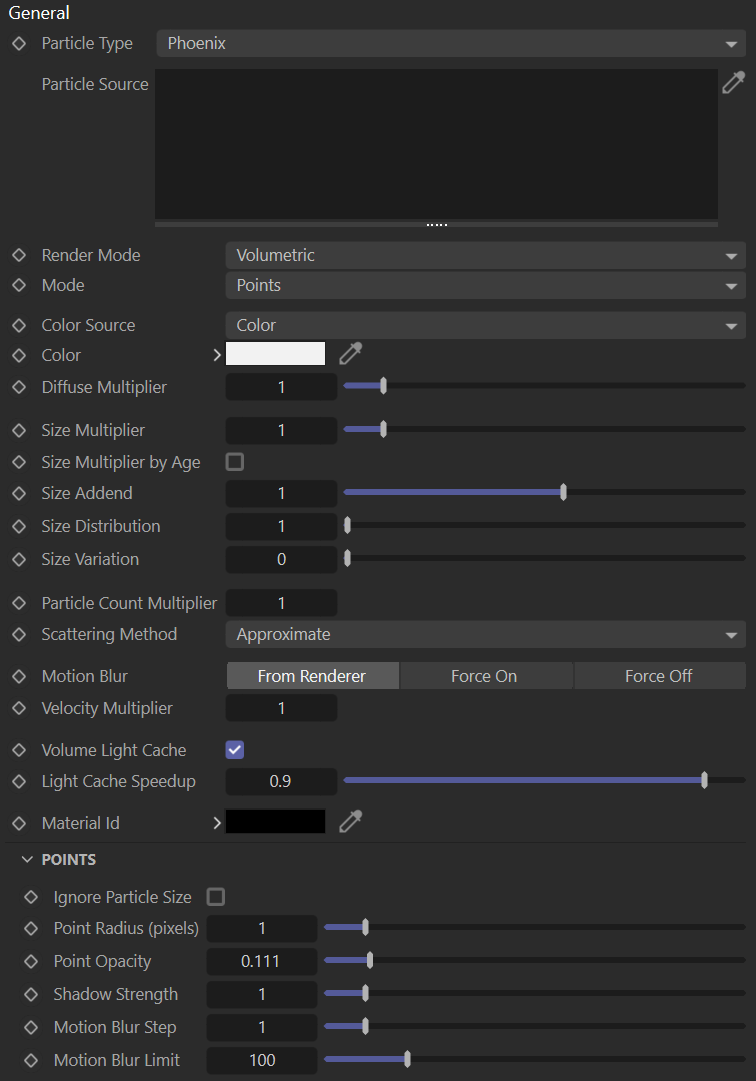Click the Motion Blur Limit slider handle
The width and height of the screenshot is (756, 1081).
click(x=407, y=1059)
